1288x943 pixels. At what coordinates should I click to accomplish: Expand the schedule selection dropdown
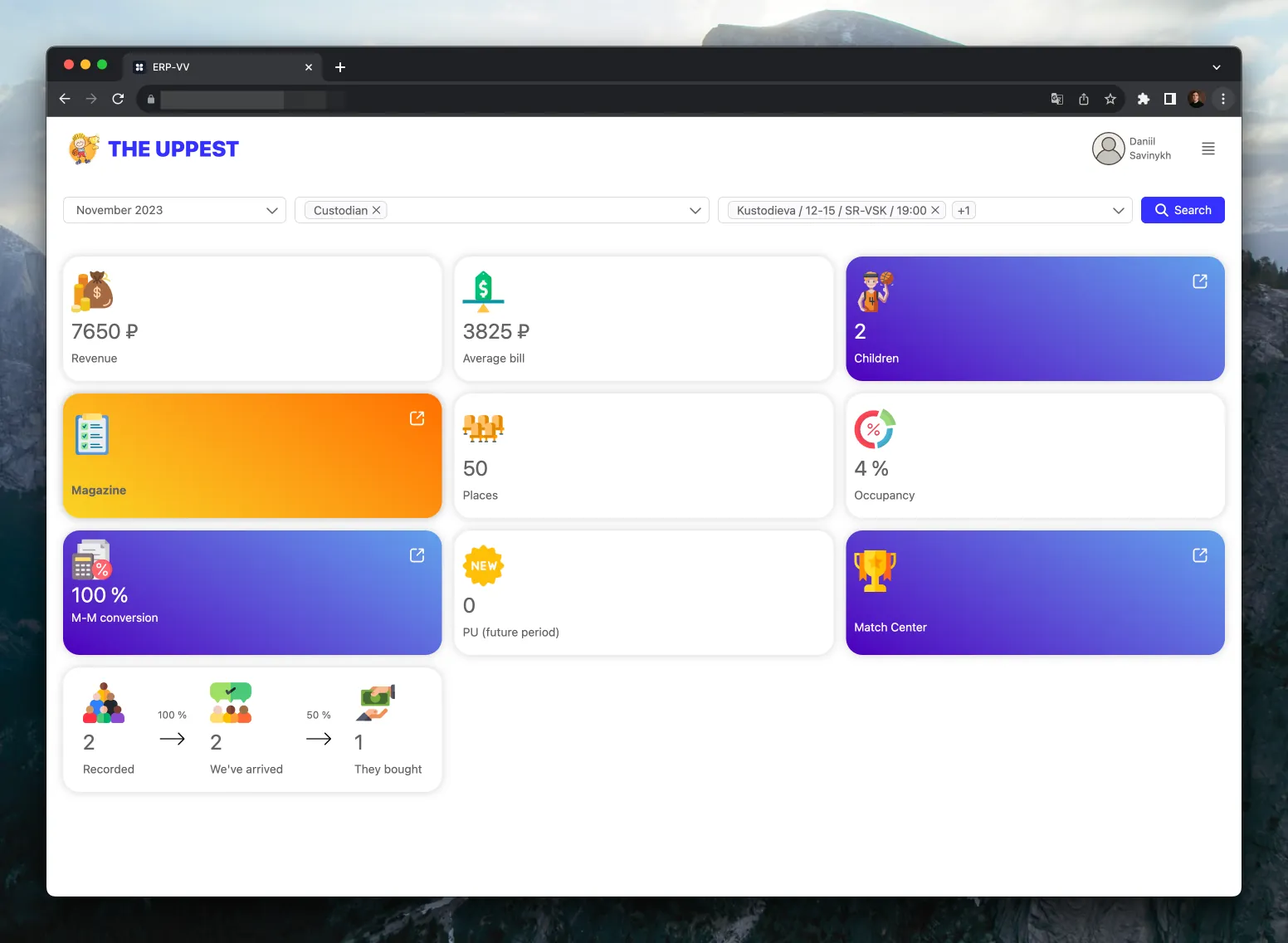point(1118,210)
